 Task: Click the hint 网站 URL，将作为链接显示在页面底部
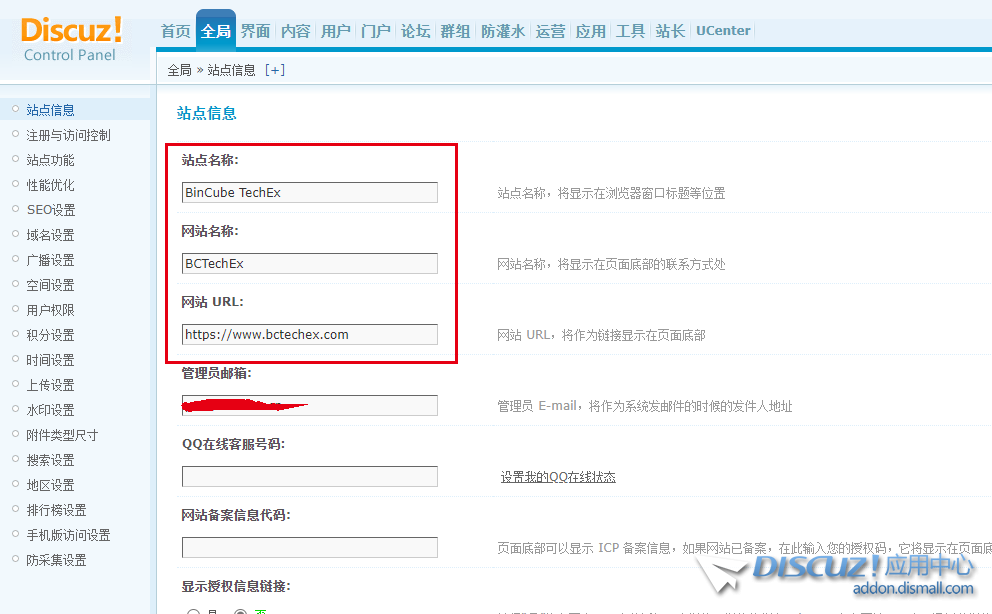pyautogui.click(x=601, y=335)
